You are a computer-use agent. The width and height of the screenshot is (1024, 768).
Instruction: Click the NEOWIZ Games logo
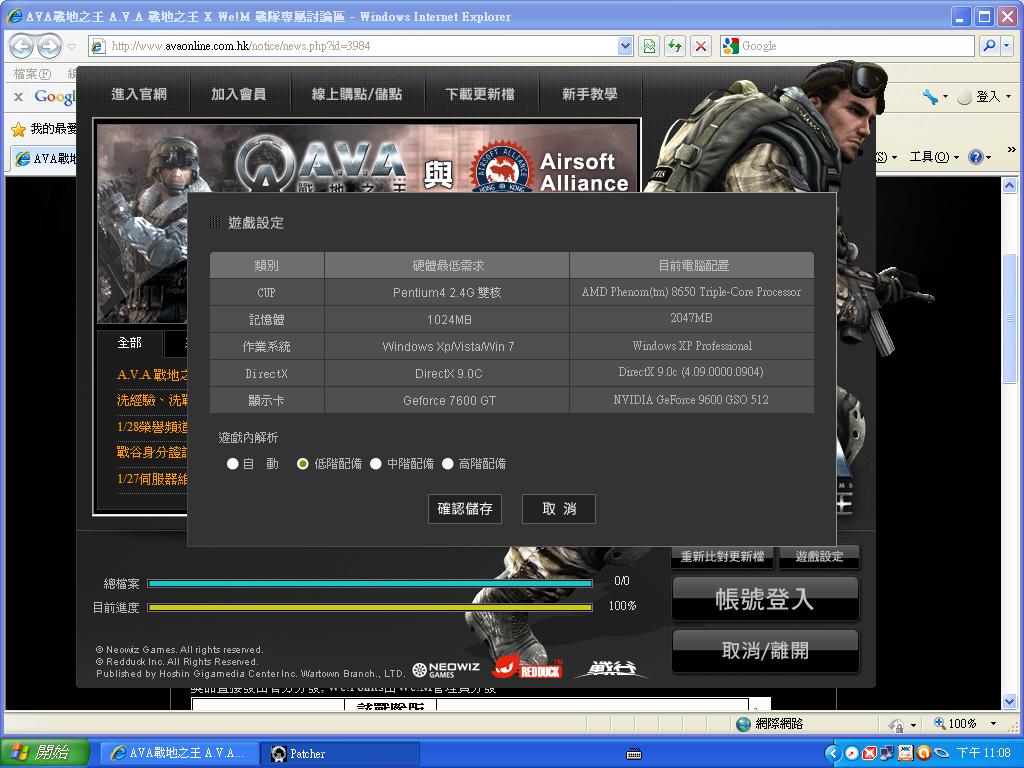pyautogui.click(x=446, y=669)
